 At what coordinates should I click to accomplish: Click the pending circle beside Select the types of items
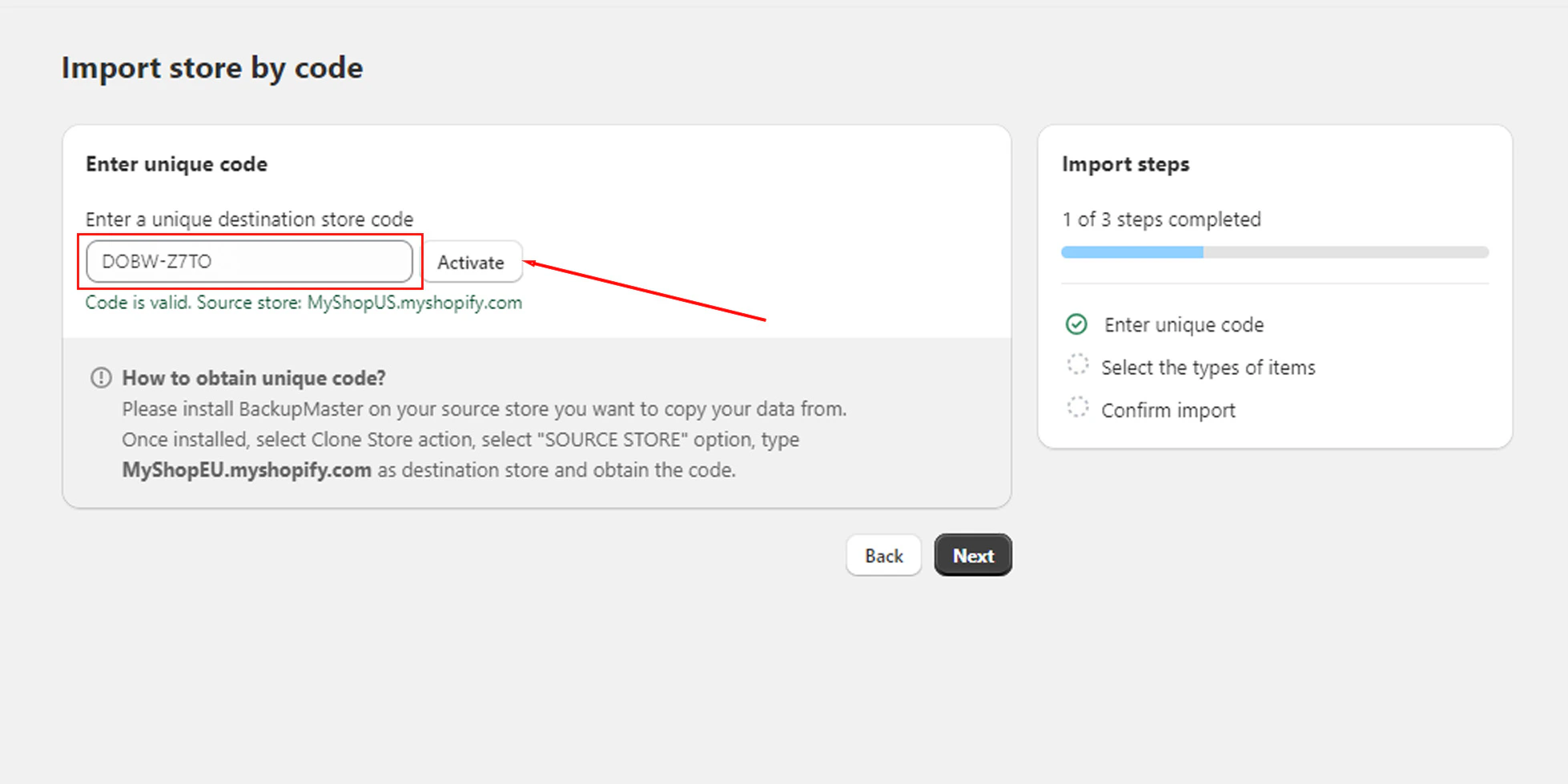pos(1077,366)
